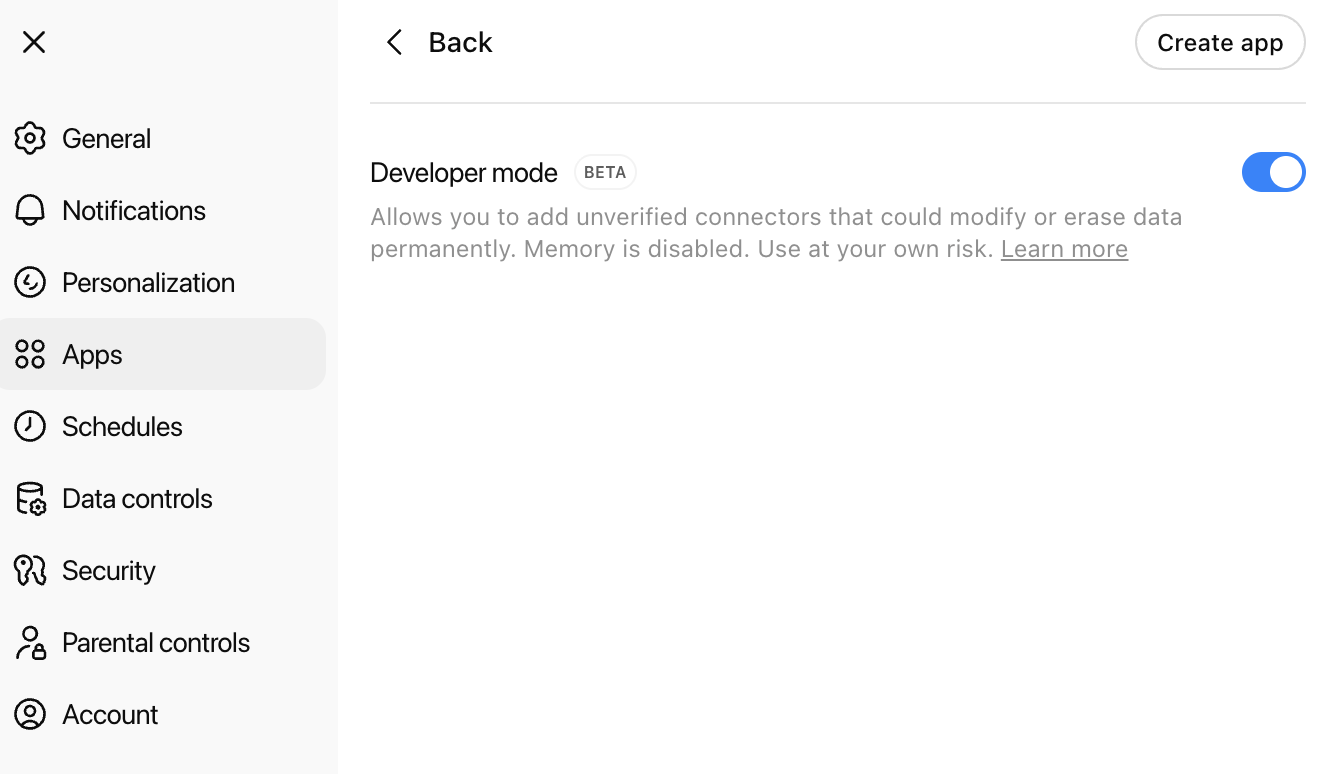This screenshot has width=1323, height=774.
Task: Click the Schedules clock icon
Action: pos(30,426)
